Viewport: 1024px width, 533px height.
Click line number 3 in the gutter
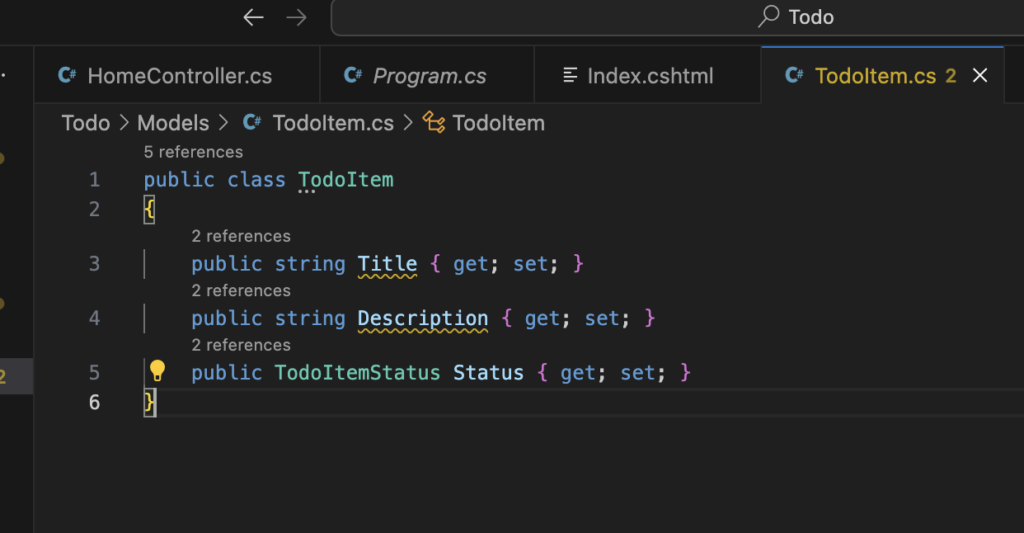[x=95, y=264]
